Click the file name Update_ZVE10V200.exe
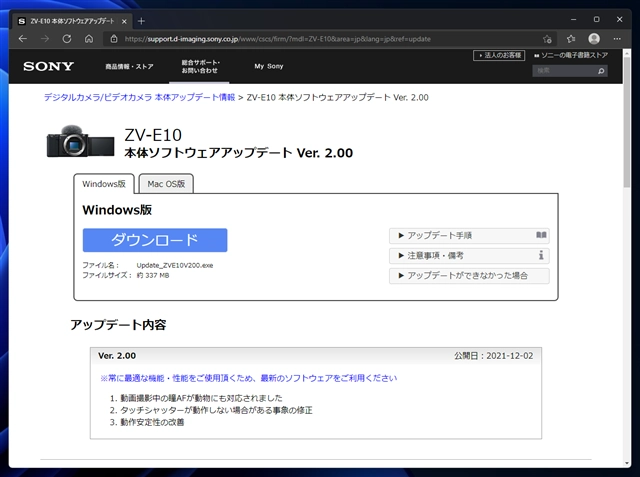The image size is (640, 477). [x=175, y=265]
